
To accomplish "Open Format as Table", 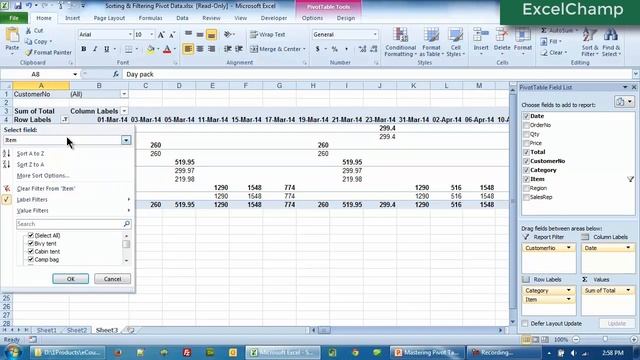I will [x=431, y=42].
